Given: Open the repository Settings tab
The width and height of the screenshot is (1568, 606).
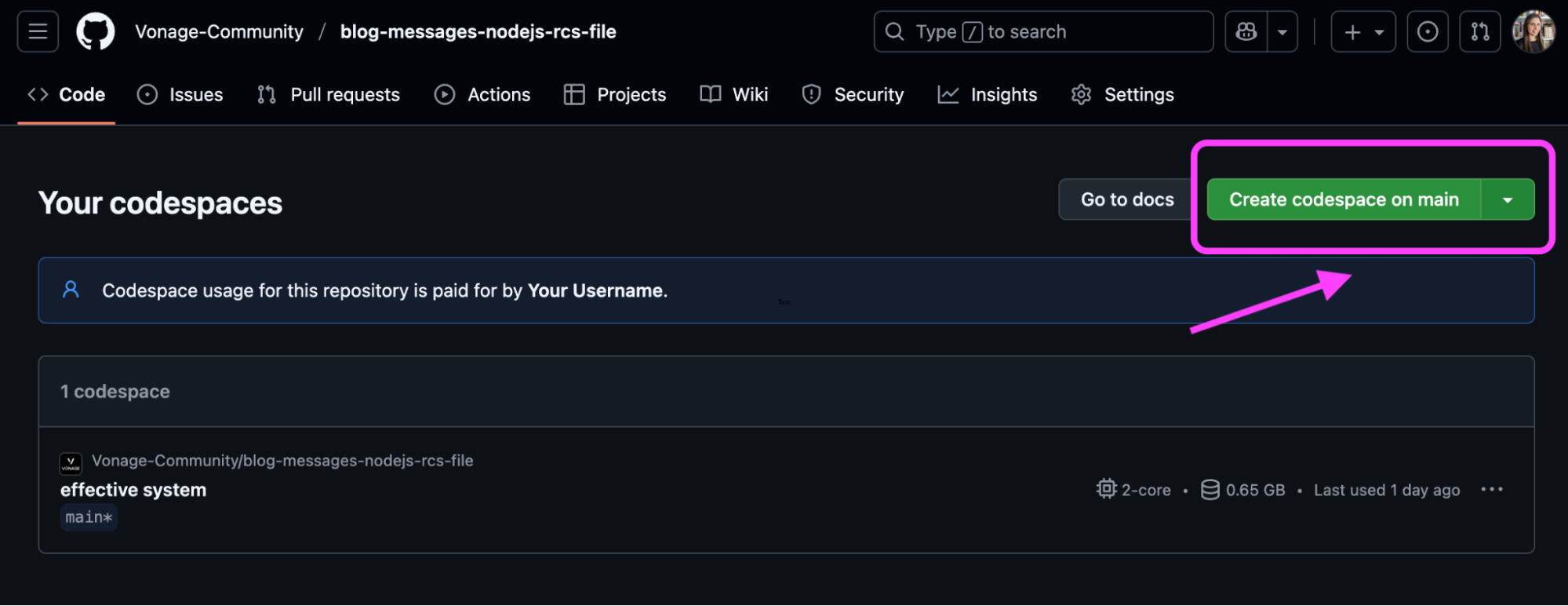Looking at the screenshot, I should 1122,94.
